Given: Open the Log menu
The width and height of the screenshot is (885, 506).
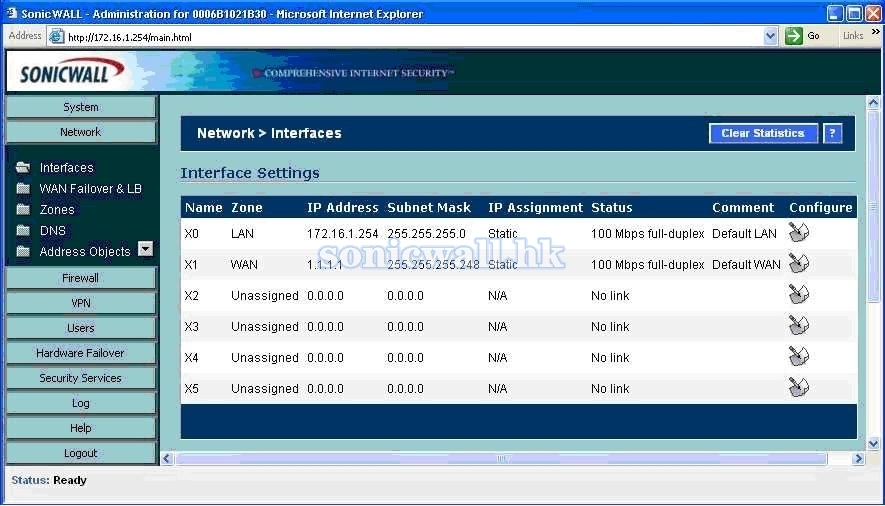Looking at the screenshot, I should click(81, 403).
